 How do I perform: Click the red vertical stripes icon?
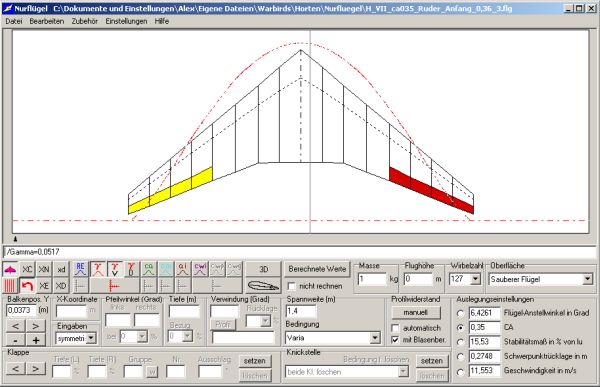pyautogui.click(x=10, y=286)
